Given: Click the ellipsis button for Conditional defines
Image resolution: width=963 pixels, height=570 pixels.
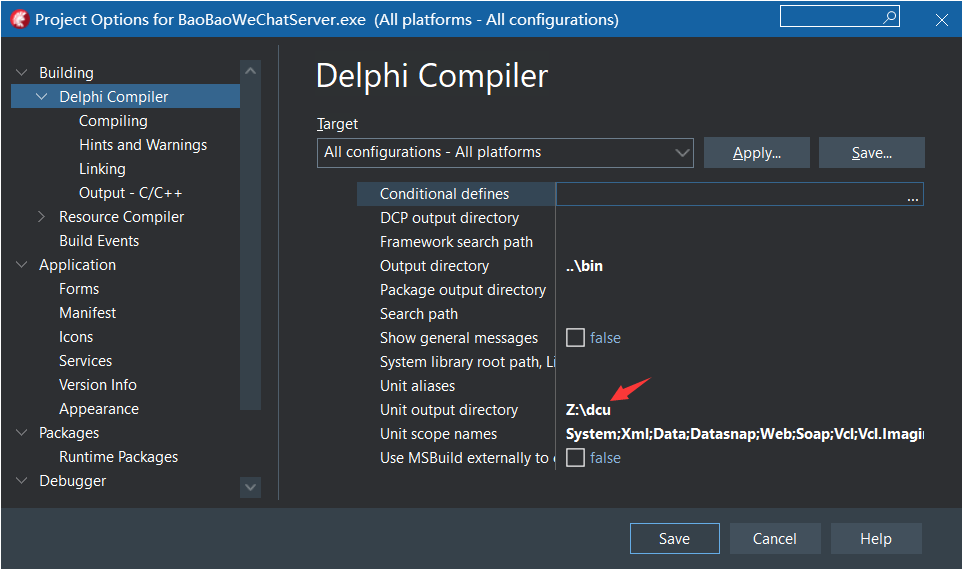Looking at the screenshot, I should click(x=912, y=195).
